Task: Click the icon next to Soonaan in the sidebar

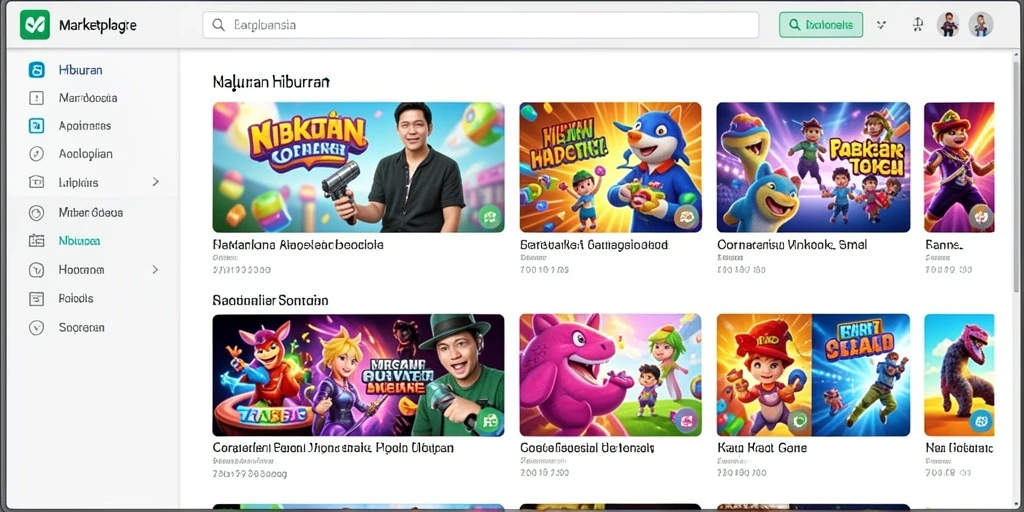Action: pos(37,328)
